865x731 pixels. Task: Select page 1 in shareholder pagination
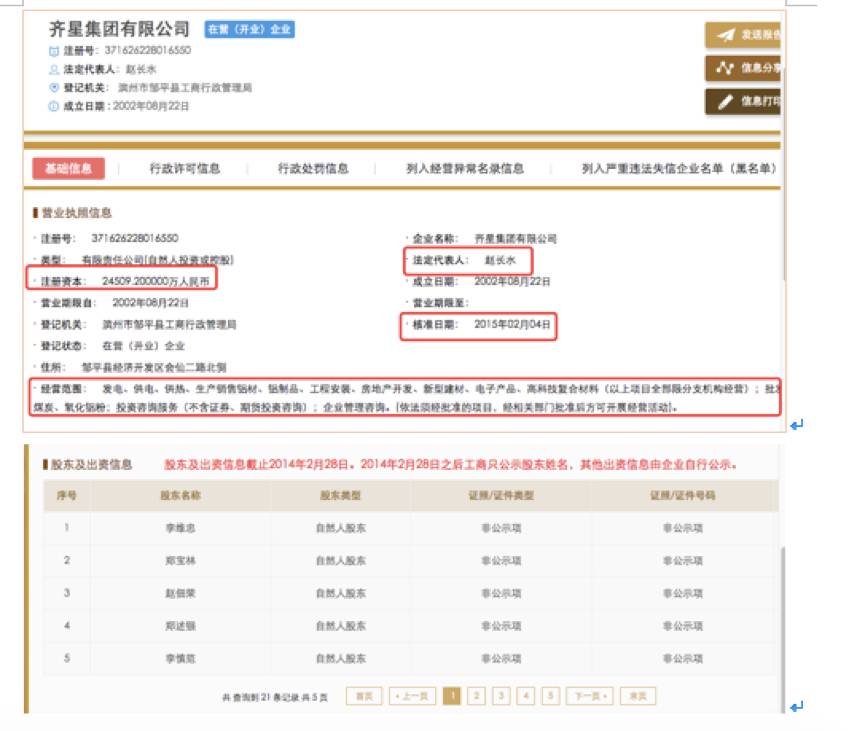pos(452,696)
